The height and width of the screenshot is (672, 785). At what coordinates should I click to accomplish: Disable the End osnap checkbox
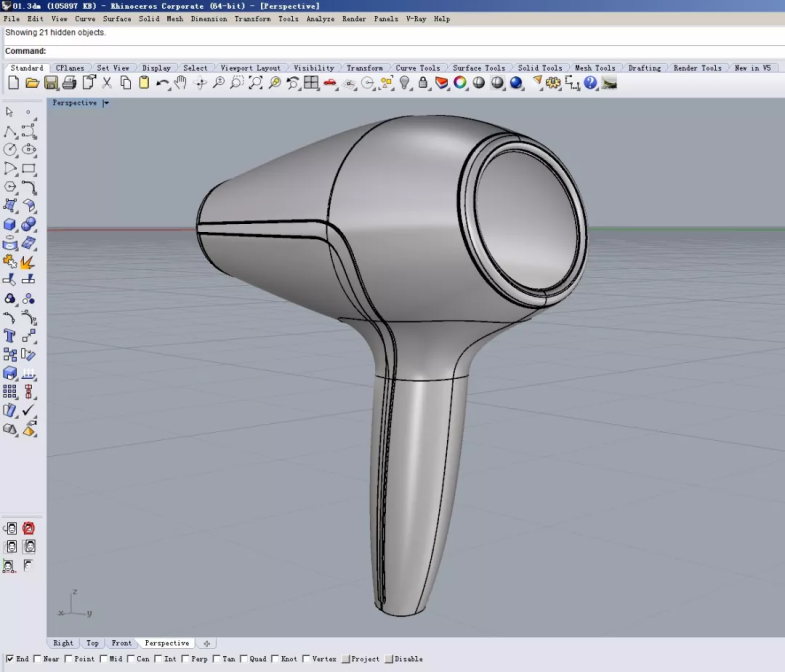point(10,659)
